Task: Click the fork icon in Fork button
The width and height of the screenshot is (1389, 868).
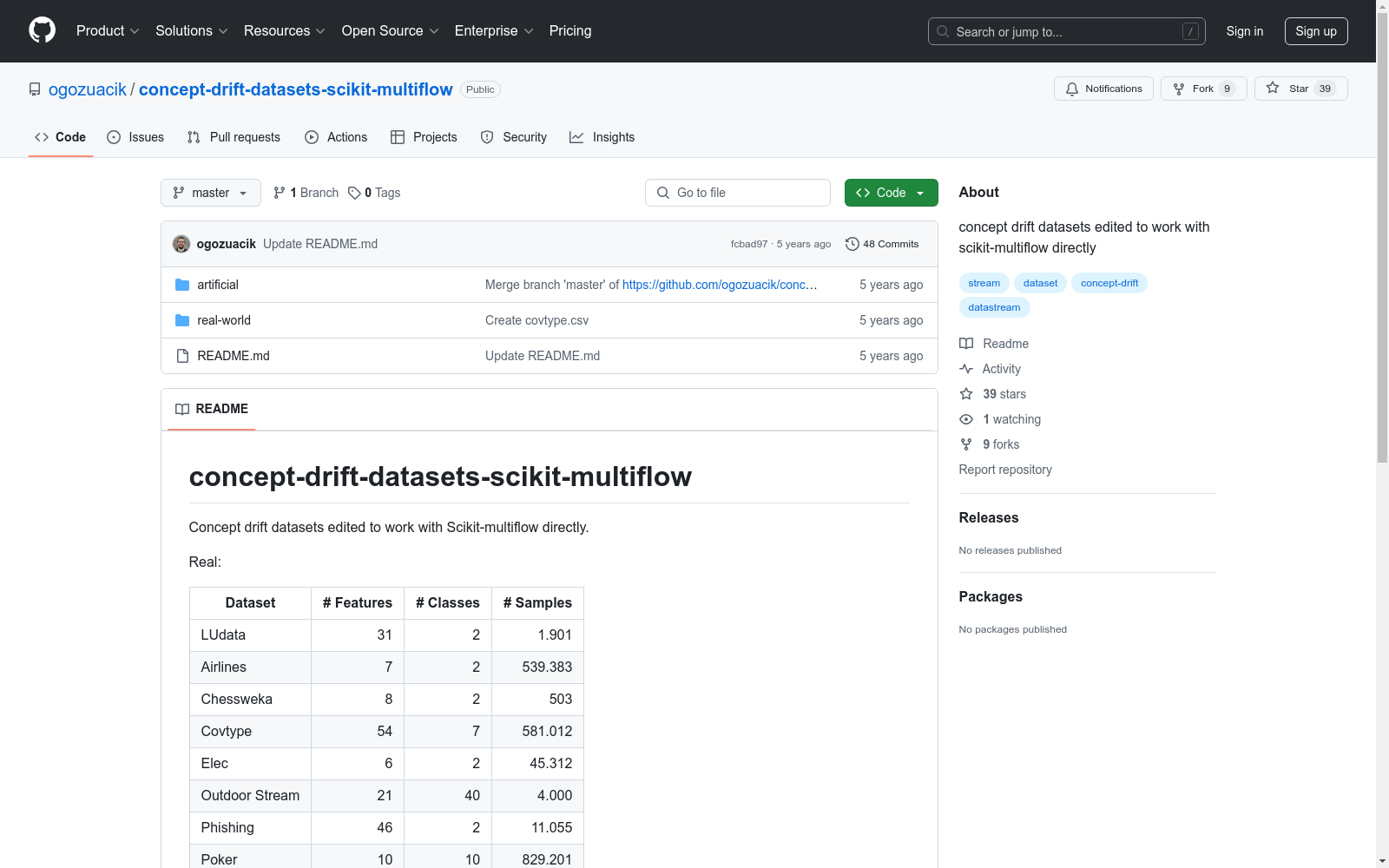Action: [x=1179, y=89]
